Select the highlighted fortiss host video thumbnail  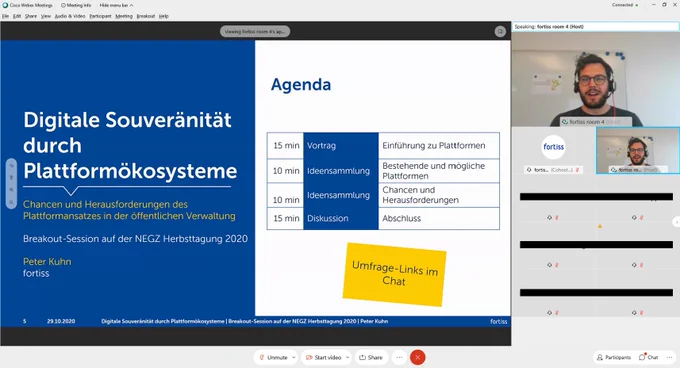click(638, 151)
